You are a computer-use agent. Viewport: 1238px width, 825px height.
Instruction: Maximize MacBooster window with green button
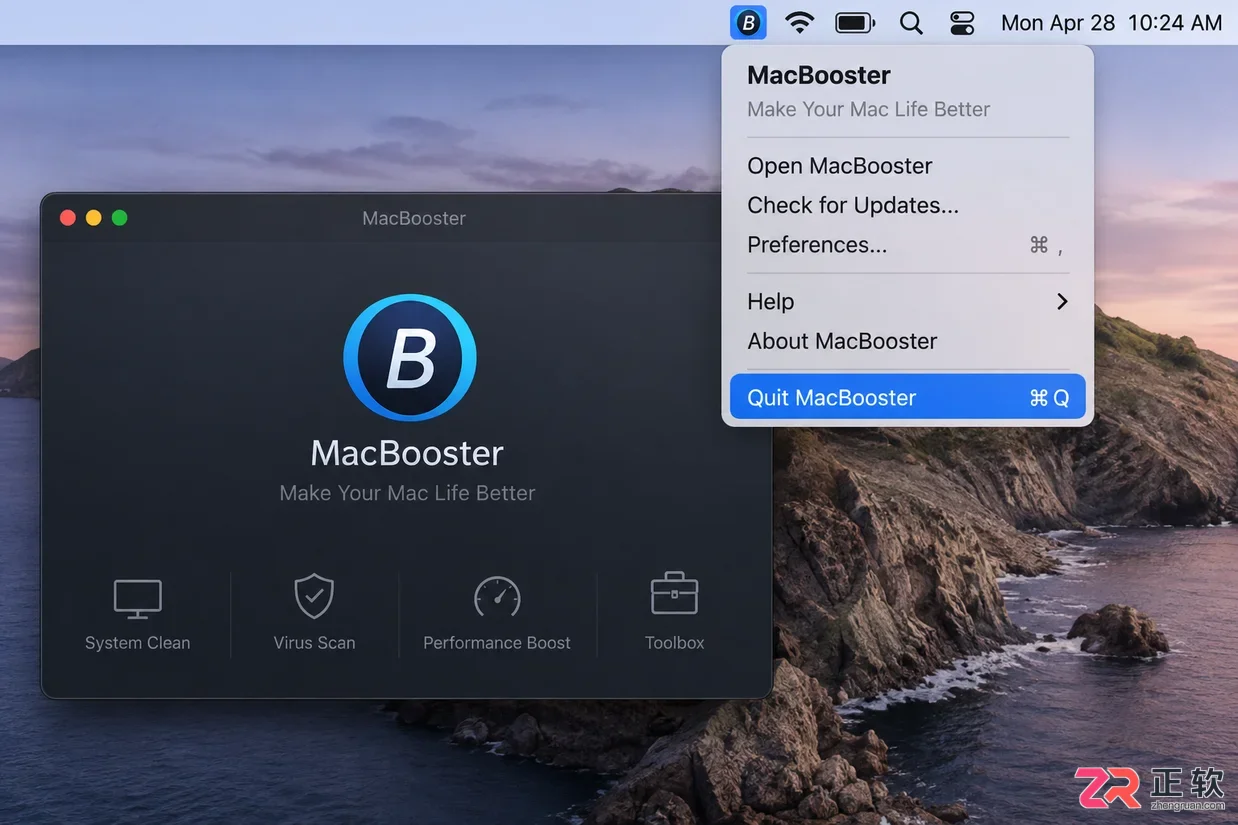point(120,218)
